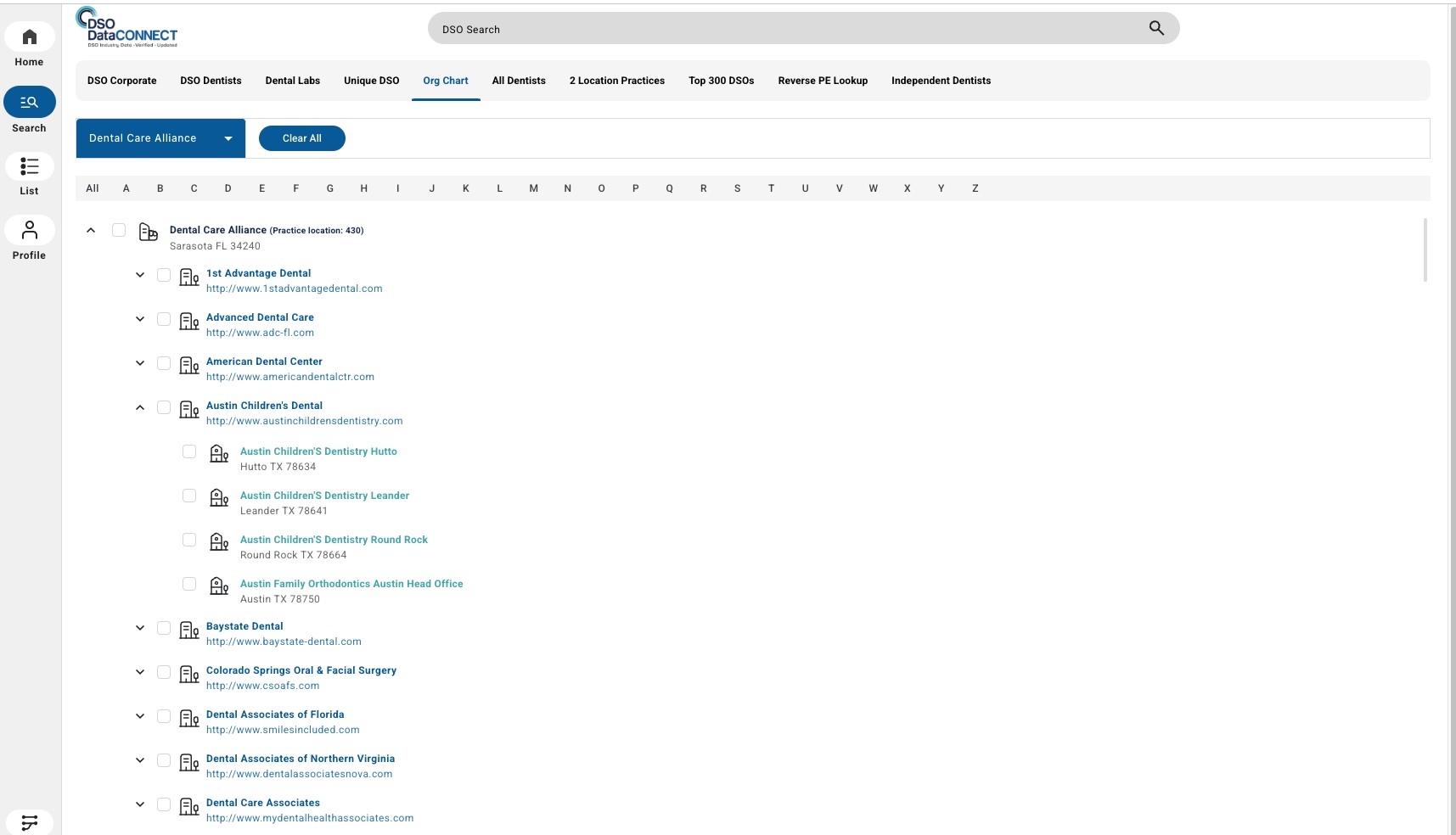Select the Austin Children'S Dentistry Hutto checkbox
This screenshot has width=1456, height=835.
coord(189,452)
